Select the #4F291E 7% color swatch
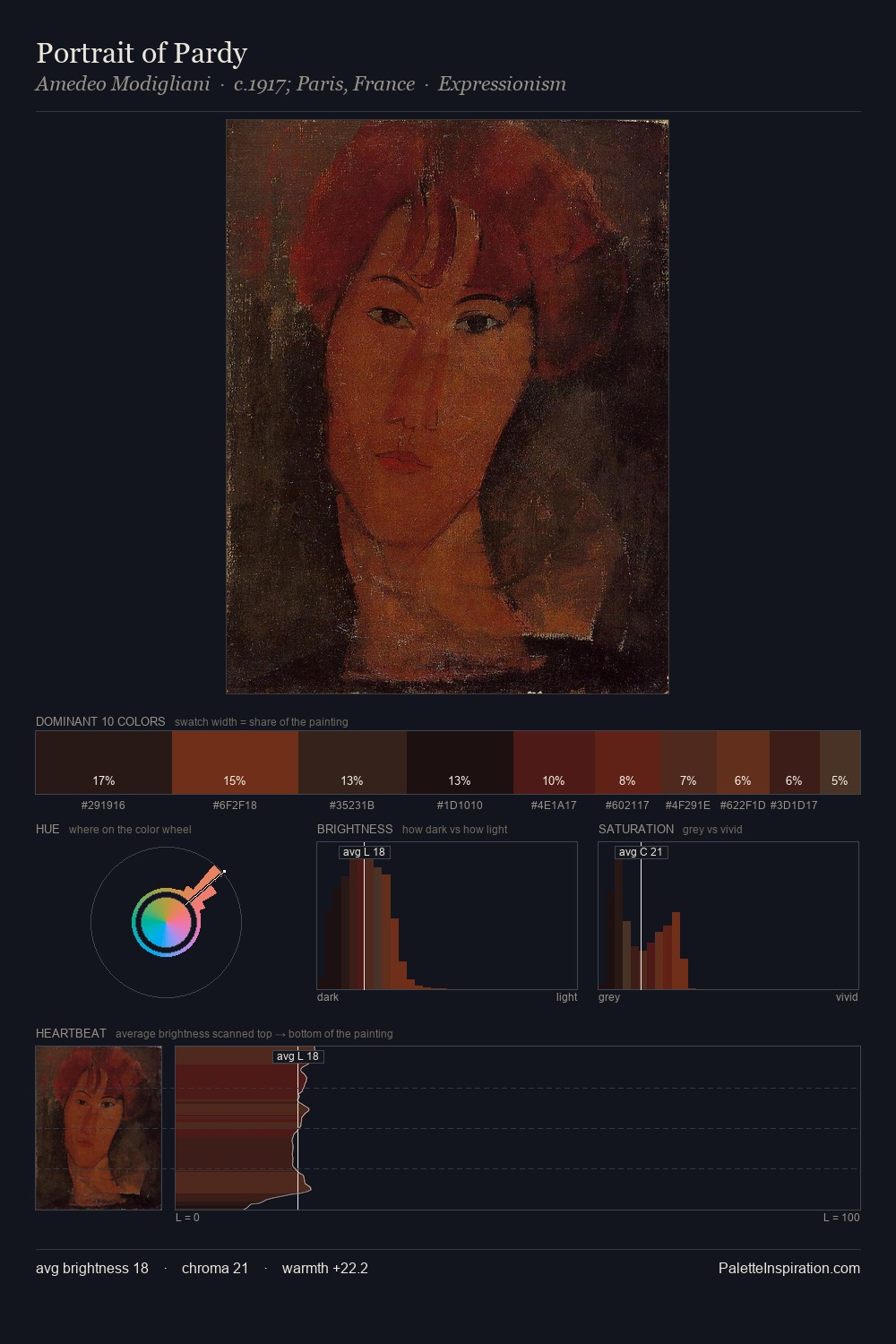This screenshot has width=896, height=1344. pos(688,762)
